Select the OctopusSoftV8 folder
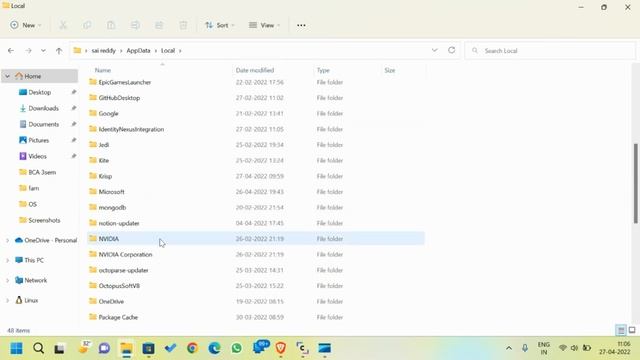 [119, 286]
